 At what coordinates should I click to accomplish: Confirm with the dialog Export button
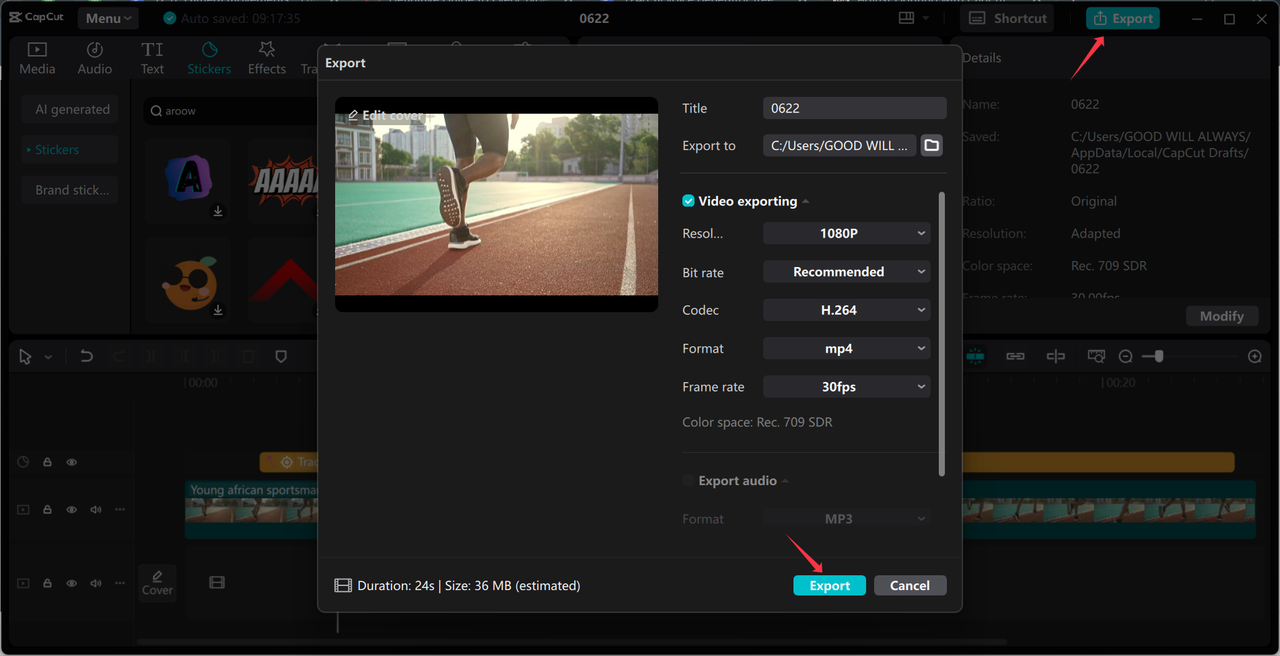[x=830, y=586]
